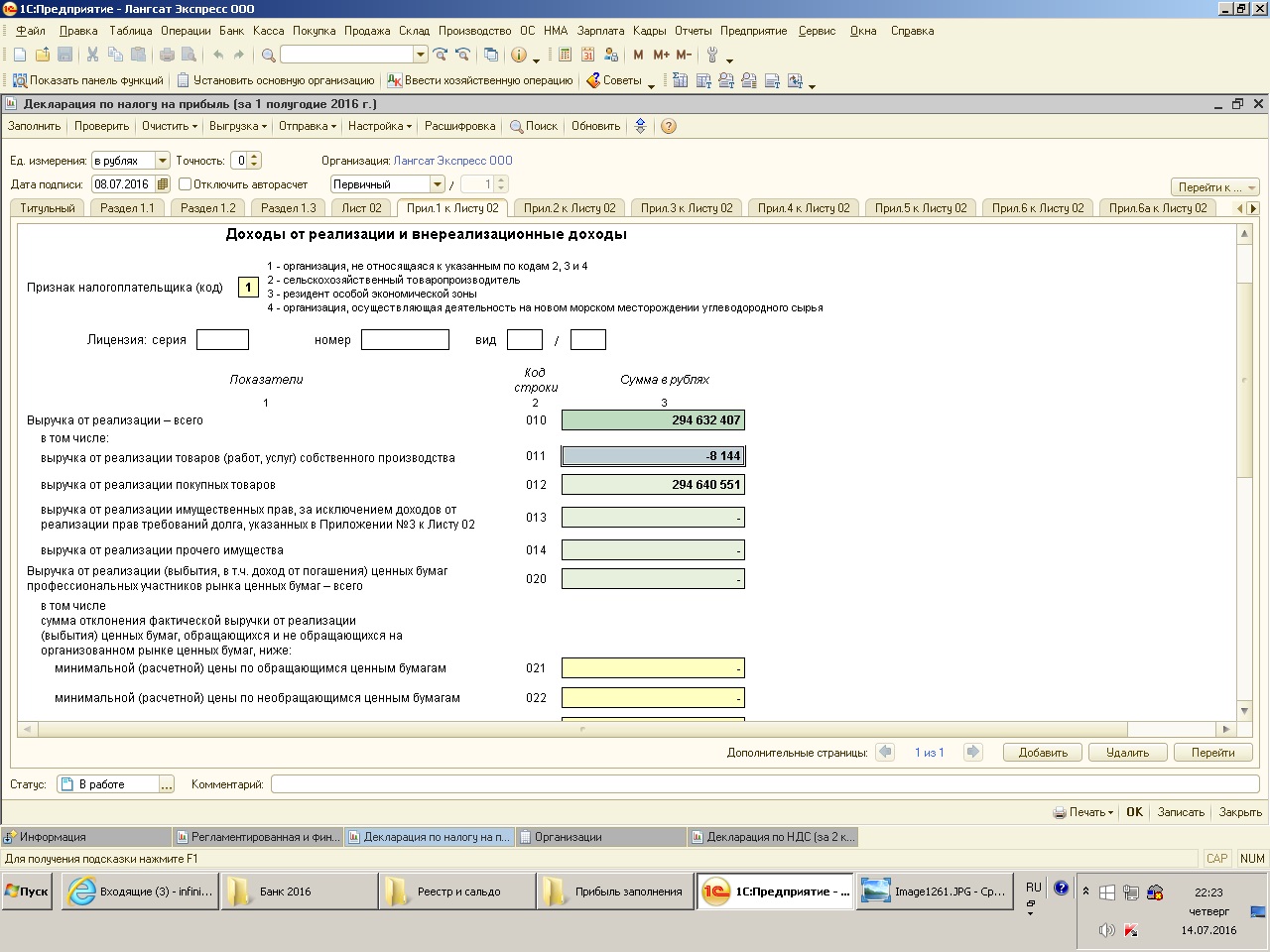Click the help question mark icon
Image resolution: width=1270 pixels, height=952 pixels.
tap(669, 126)
